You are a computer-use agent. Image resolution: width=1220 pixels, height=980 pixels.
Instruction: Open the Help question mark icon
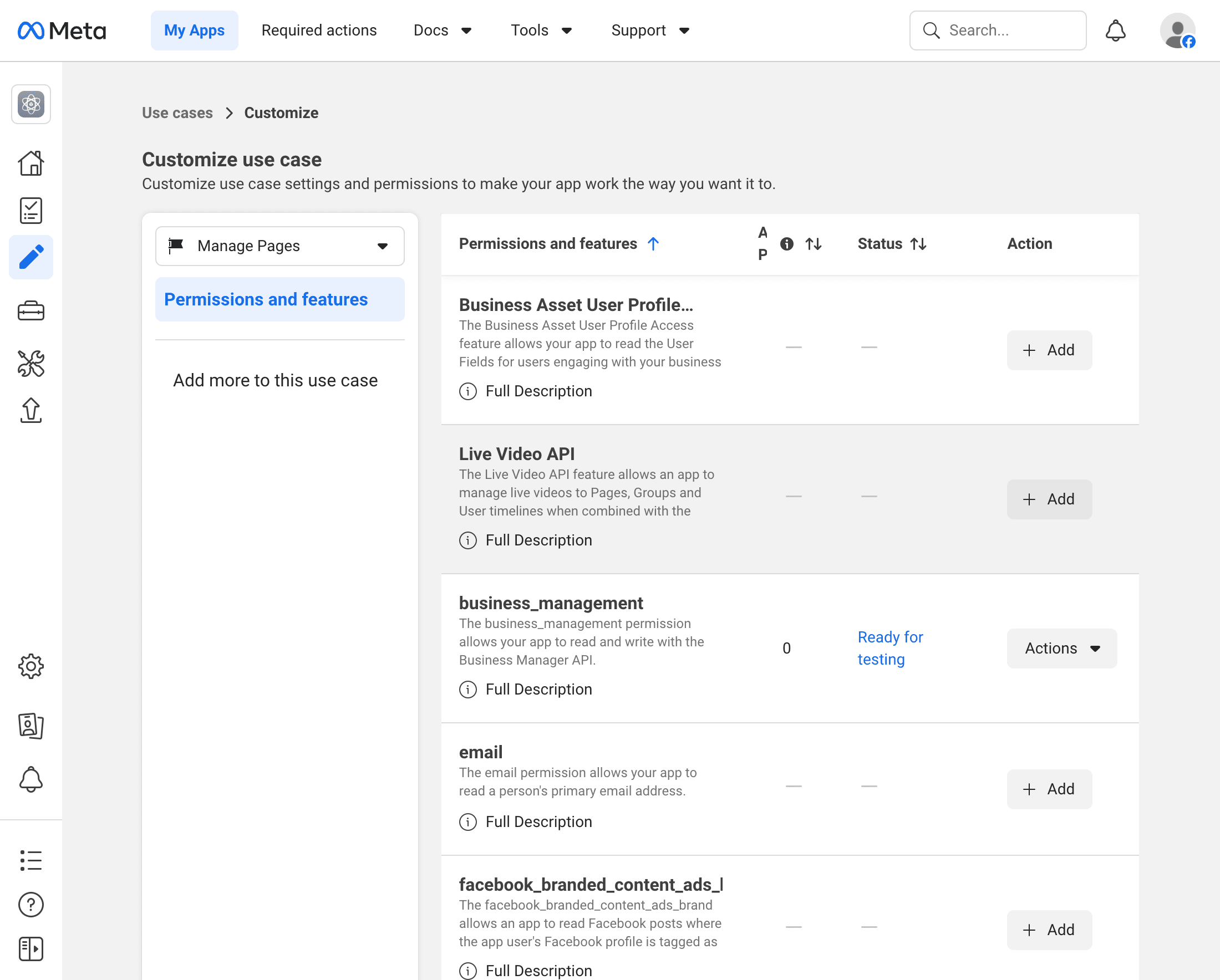coord(31,905)
